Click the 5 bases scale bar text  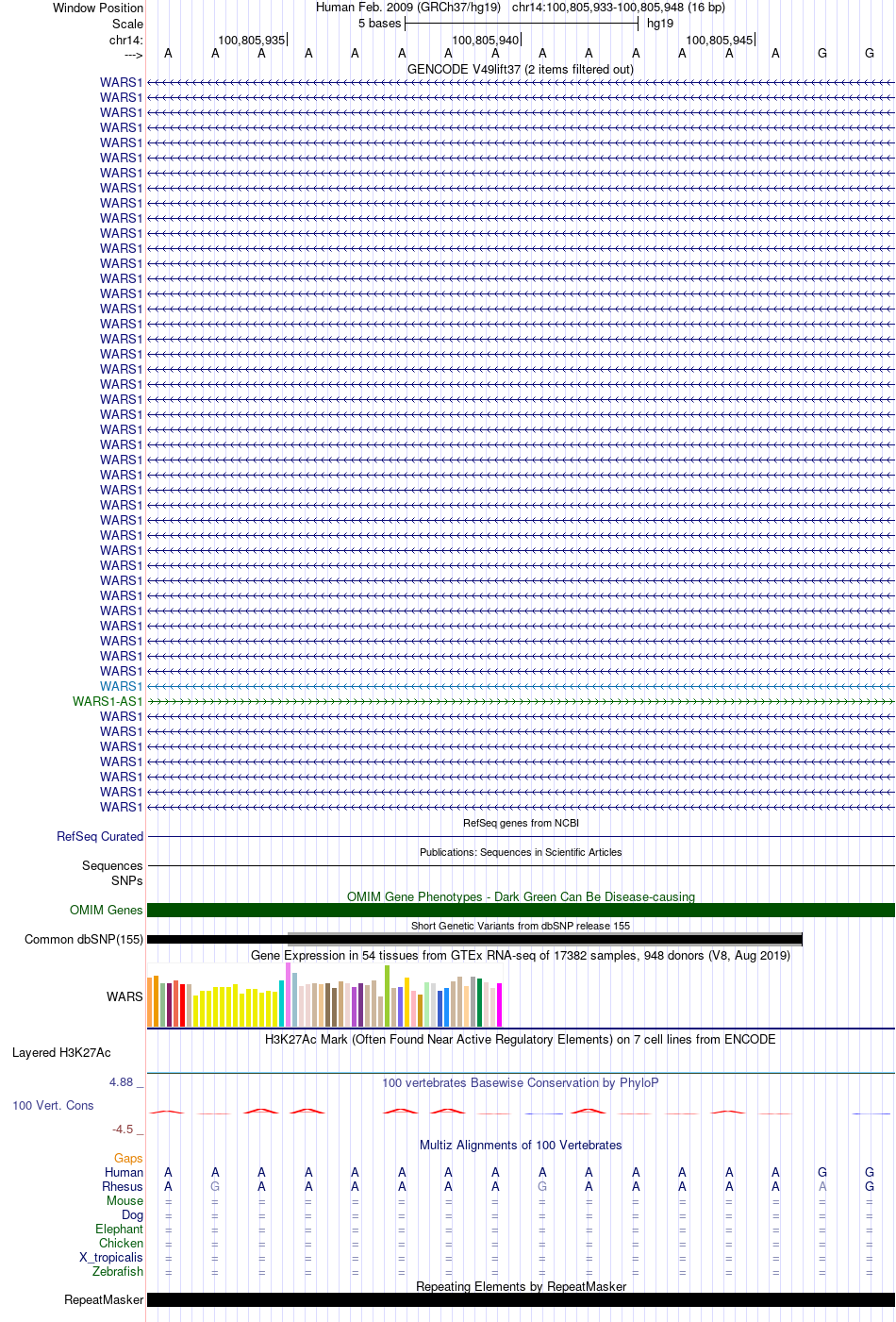(x=379, y=24)
